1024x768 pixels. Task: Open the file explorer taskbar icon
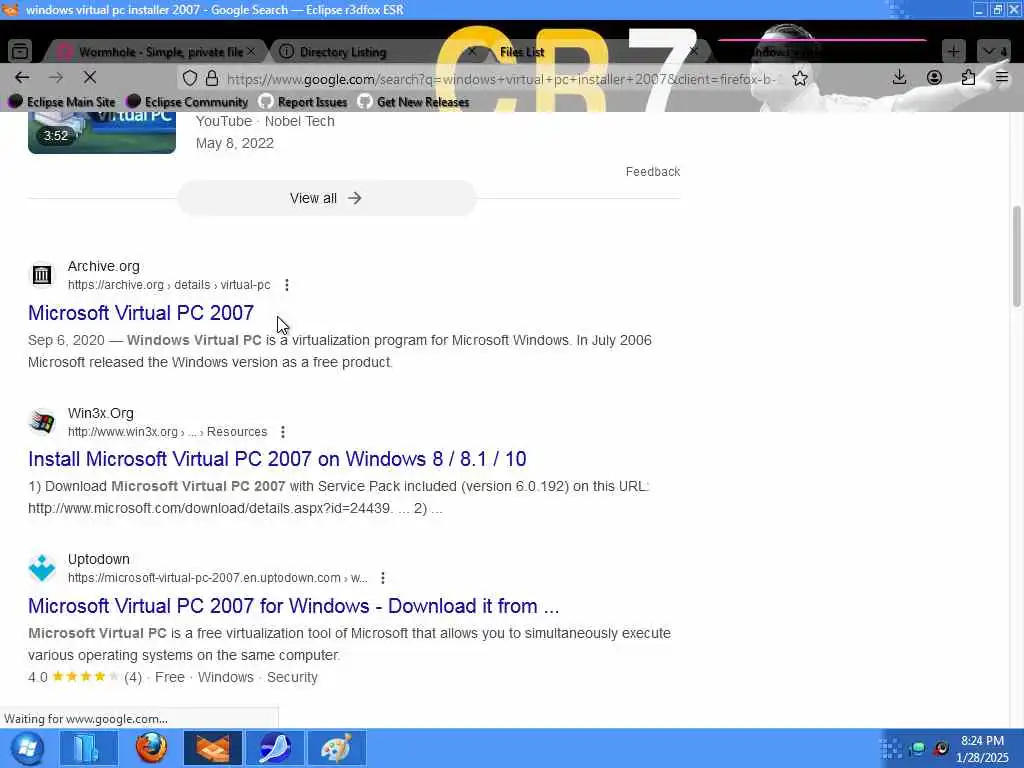(x=88, y=748)
